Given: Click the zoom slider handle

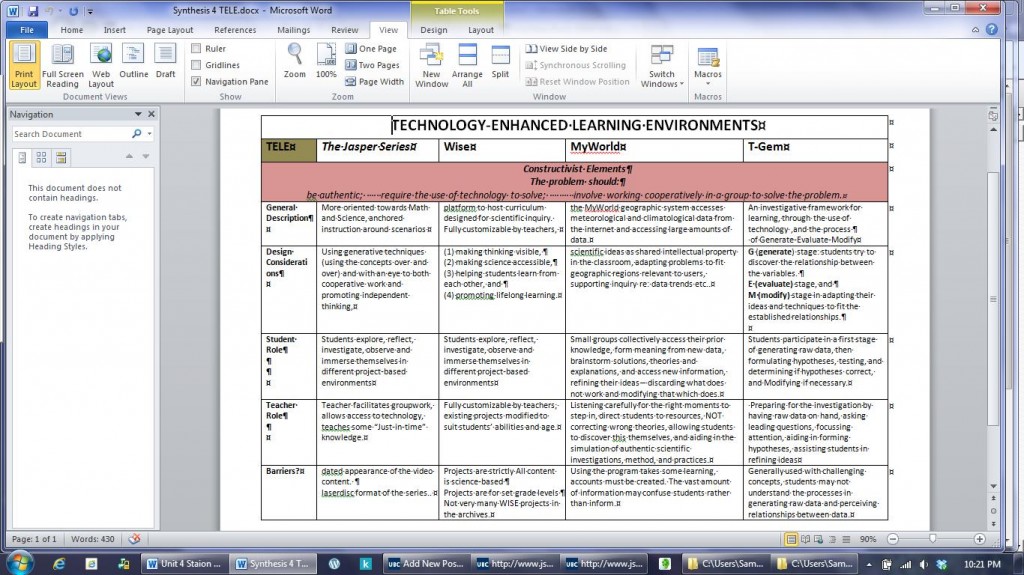Looking at the screenshot, I should coord(933,539).
